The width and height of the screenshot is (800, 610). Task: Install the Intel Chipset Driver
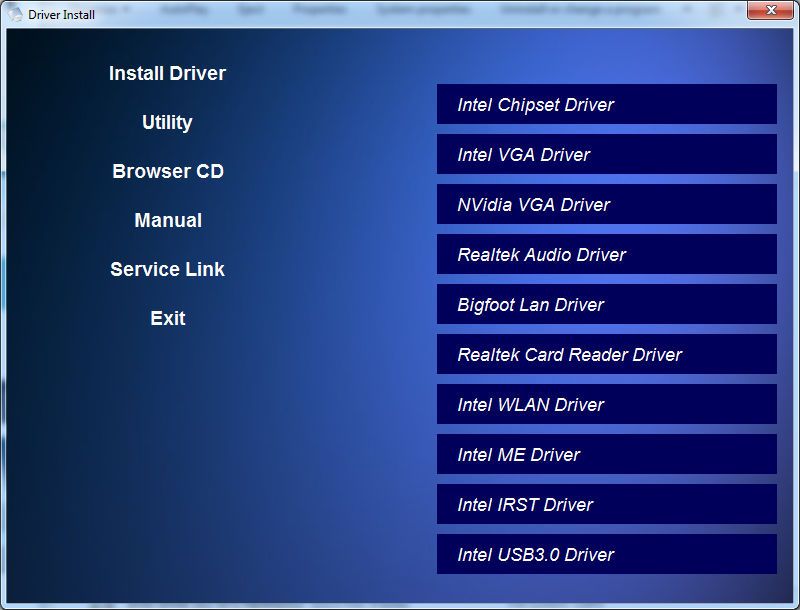[606, 104]
